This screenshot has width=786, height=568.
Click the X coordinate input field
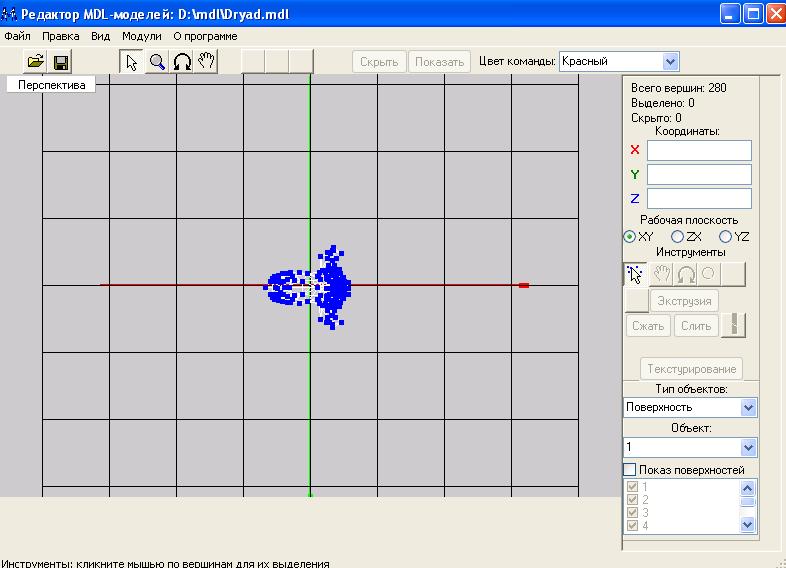pyautogui.click(x=699, y=150)
